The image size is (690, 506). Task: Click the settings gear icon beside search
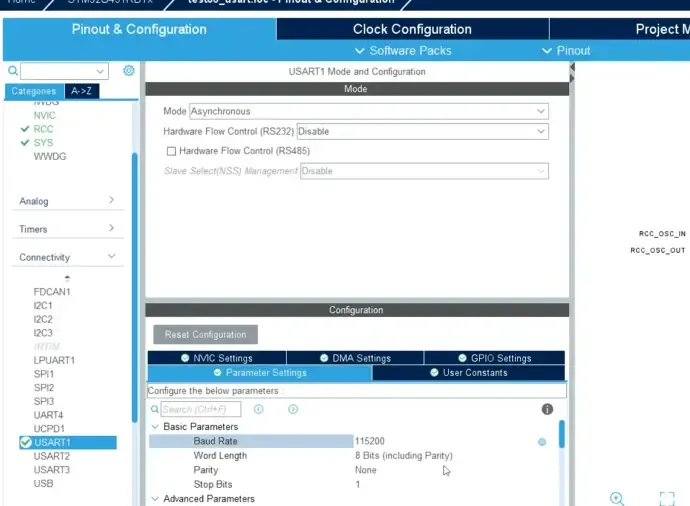pos(129,71)
